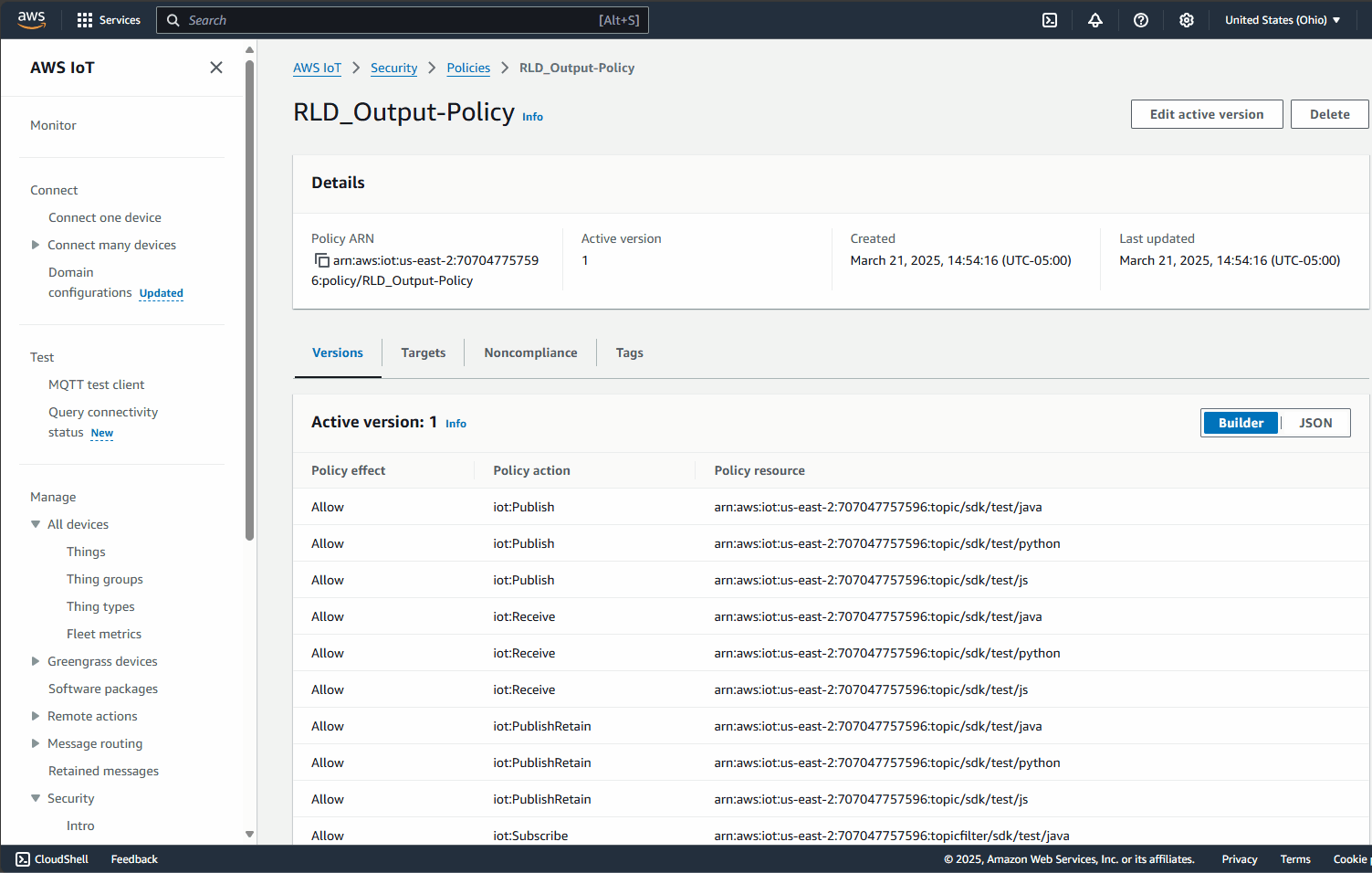Click the Policy action column header
Viewport: 1372px width, 873px height.
pyautogui.click(x=531, y=470)
